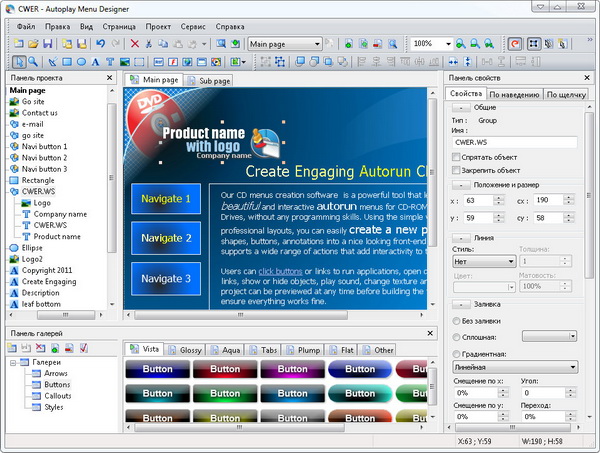The image size is (600, 453).
Task: Toggle the selection handles display button
Action: click(534, 44)
